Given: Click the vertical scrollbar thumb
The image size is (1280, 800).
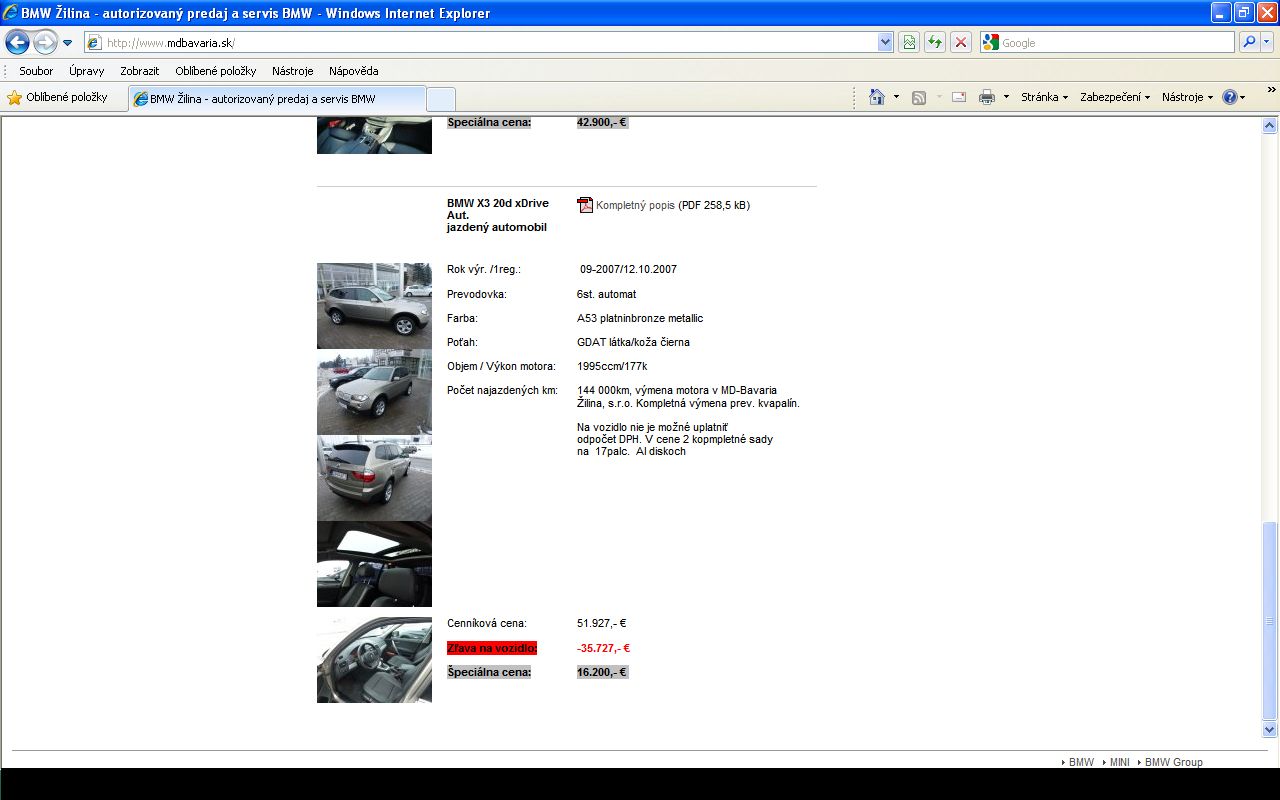Looking at the screenshot, I should click(x=1270, y=621).
